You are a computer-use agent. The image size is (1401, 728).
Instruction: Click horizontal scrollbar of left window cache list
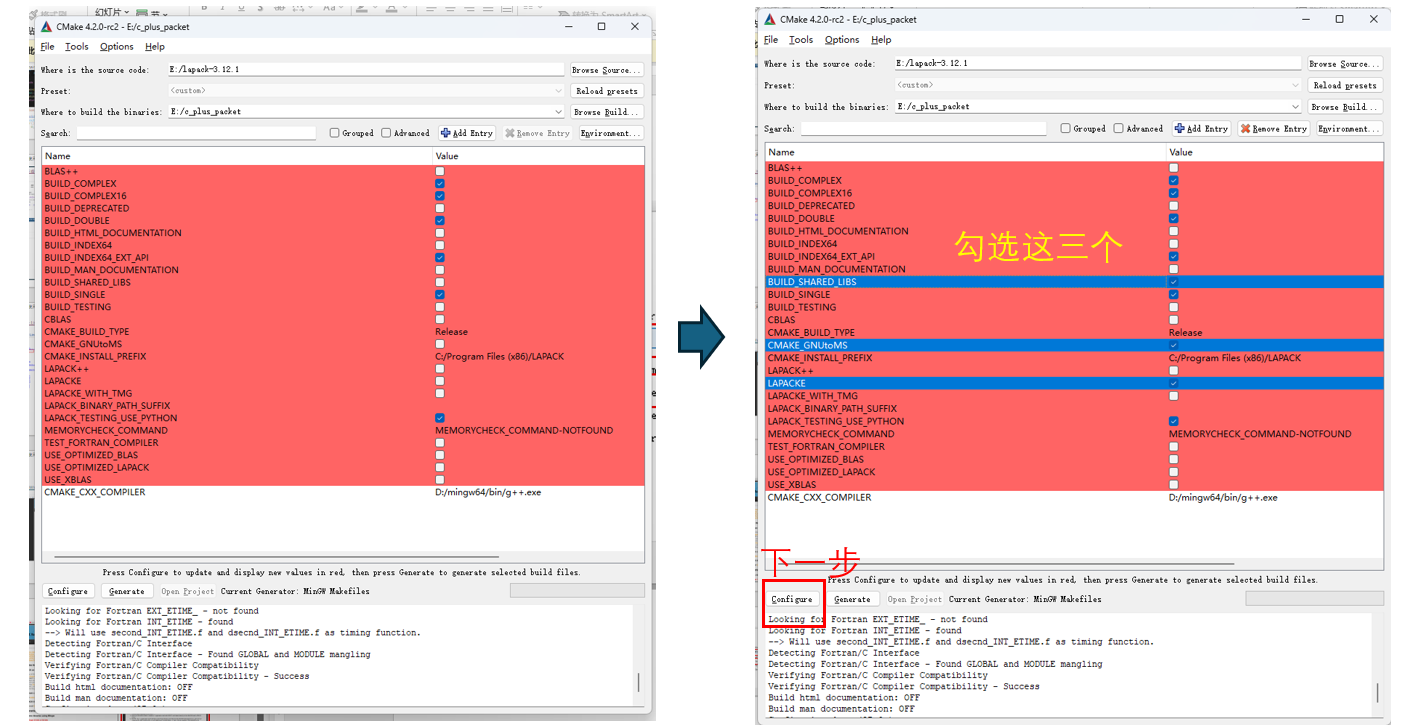tap(277, 558)
